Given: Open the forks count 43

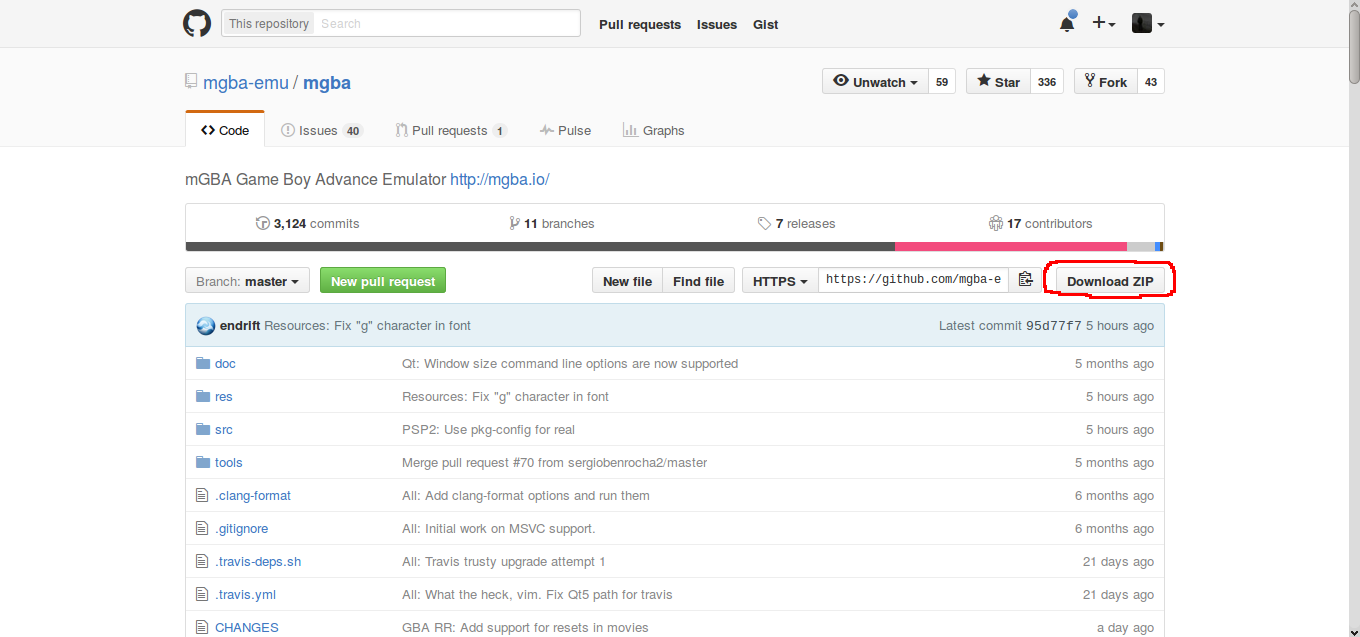Looking at the screenshot, I should tap(1151, 82).
